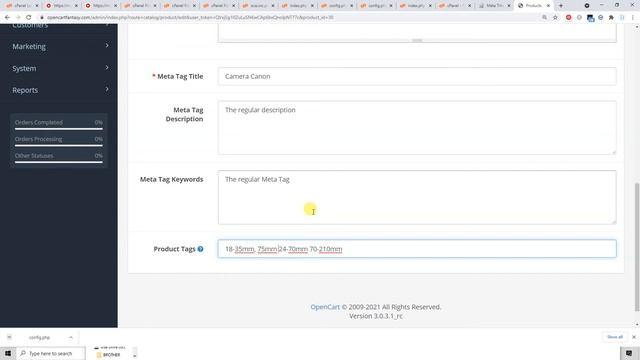This screenshot has width=640, height=360.
Task: Switch to the Meta Title browser tab
Action: (x=494, y=6)
